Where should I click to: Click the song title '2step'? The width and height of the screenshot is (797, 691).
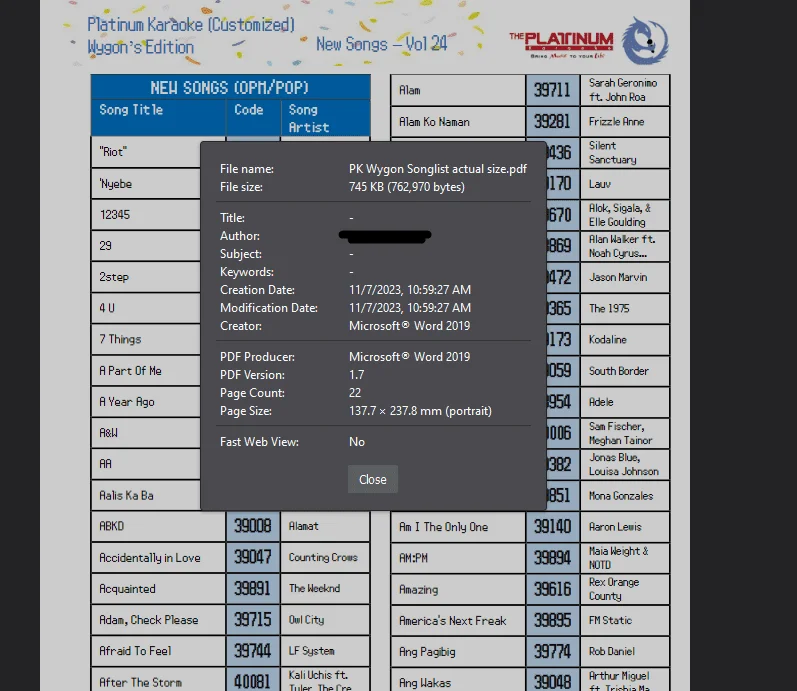click(114, 277)
